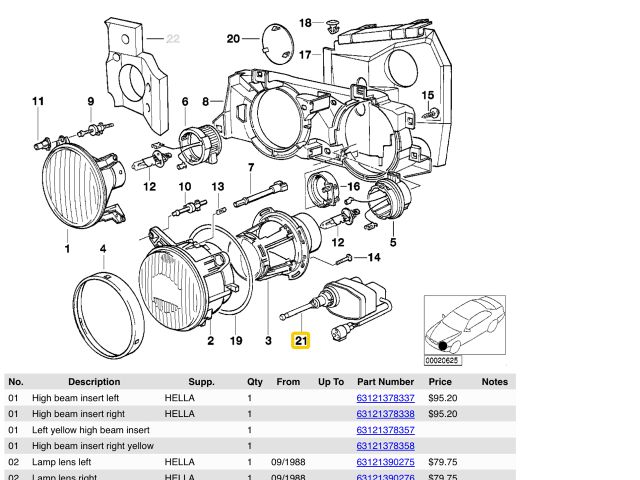This screenshot has height=480, width=640.
Task: Open part link 63121378357
Action: click(385, 430)
